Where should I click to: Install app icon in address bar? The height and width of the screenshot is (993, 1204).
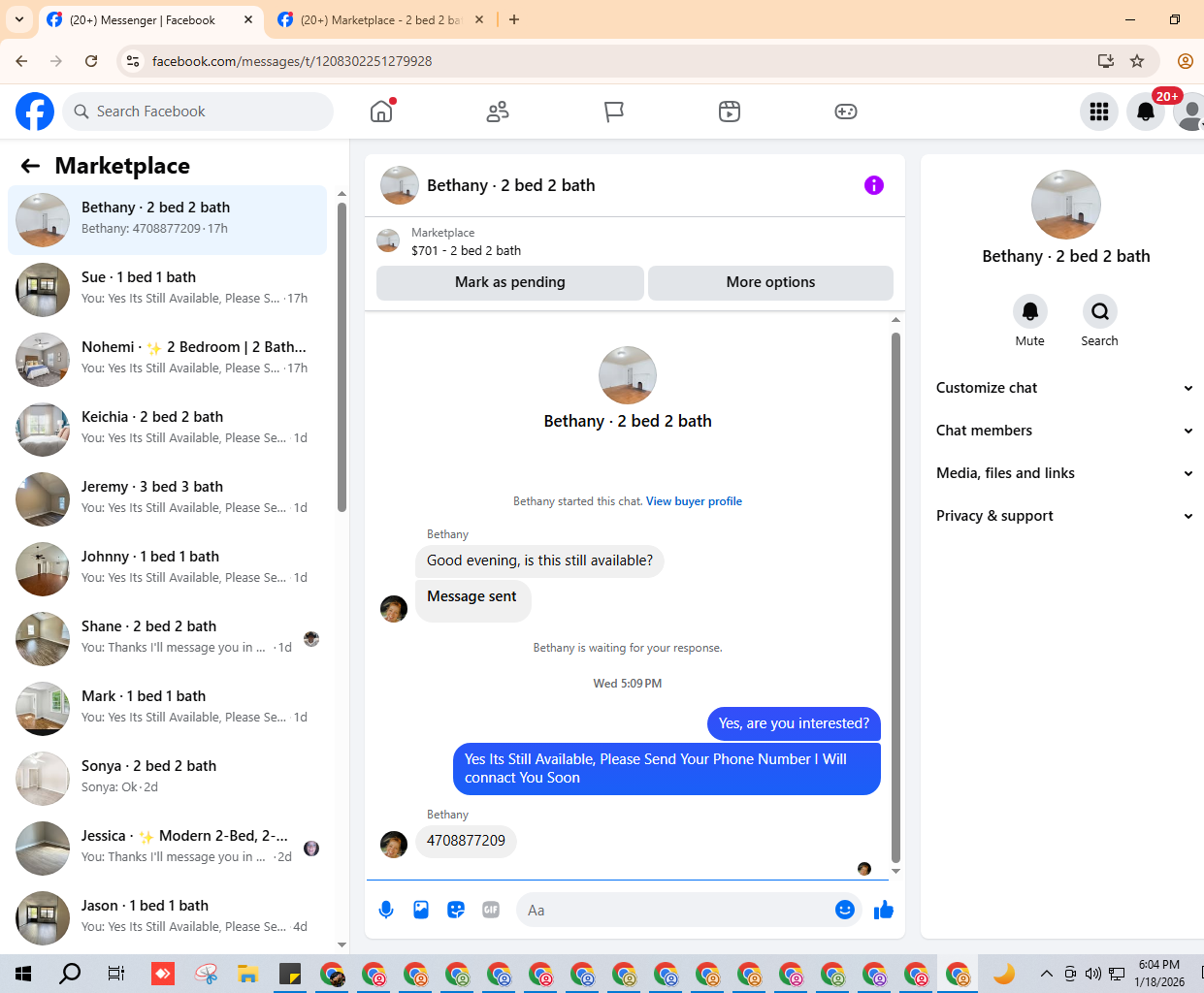pos(1106,61)
